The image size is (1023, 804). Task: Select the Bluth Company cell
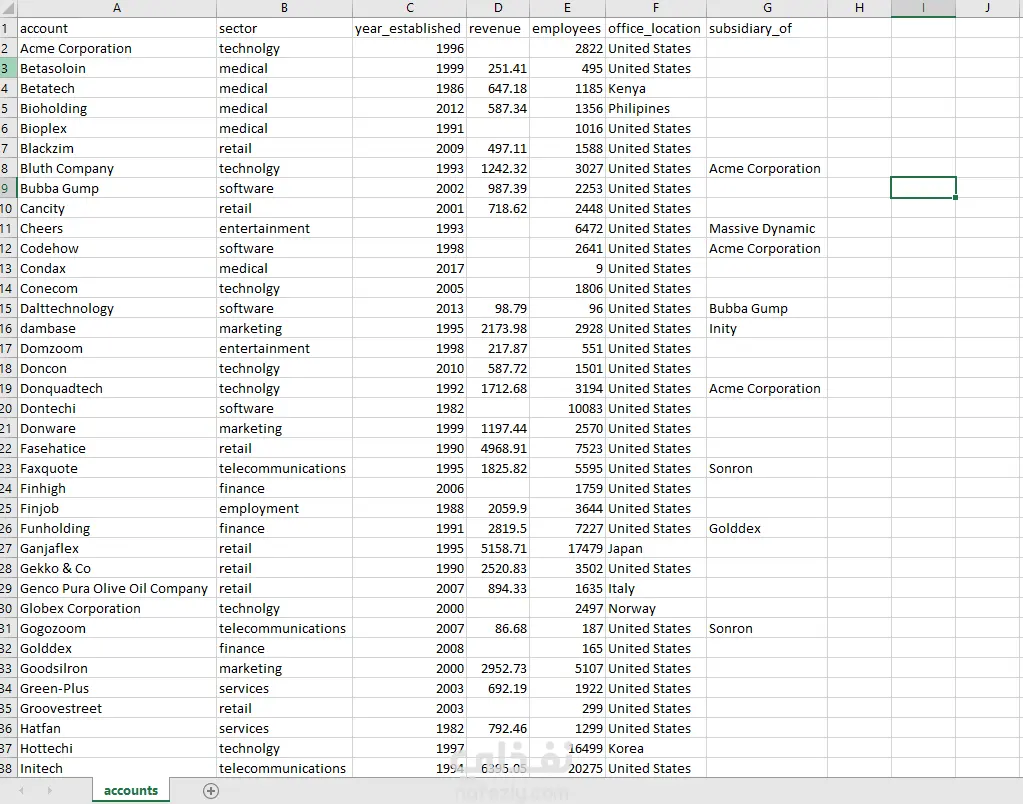[x=117, y=168]
